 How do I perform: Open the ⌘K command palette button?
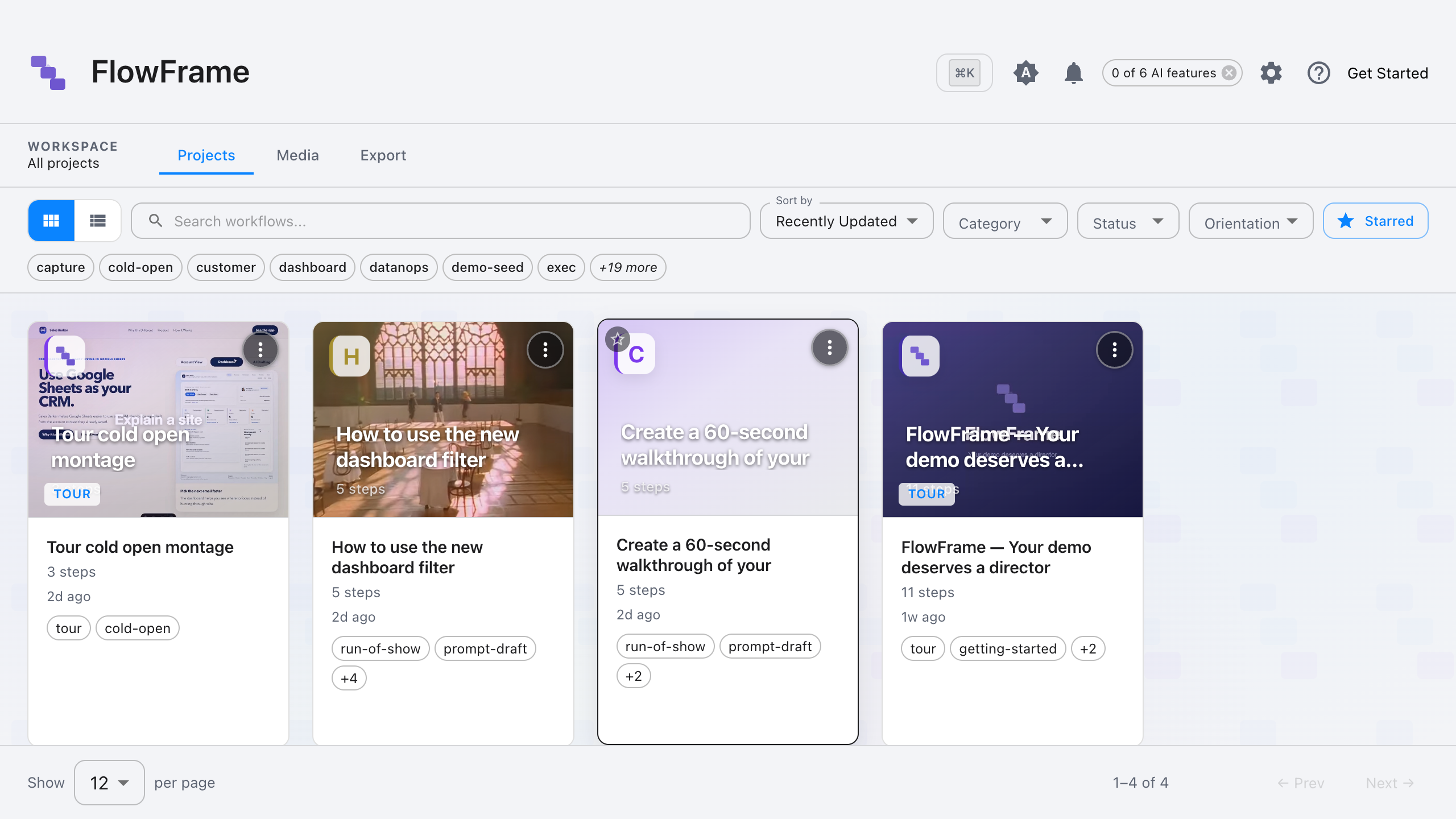click(964, 73)
